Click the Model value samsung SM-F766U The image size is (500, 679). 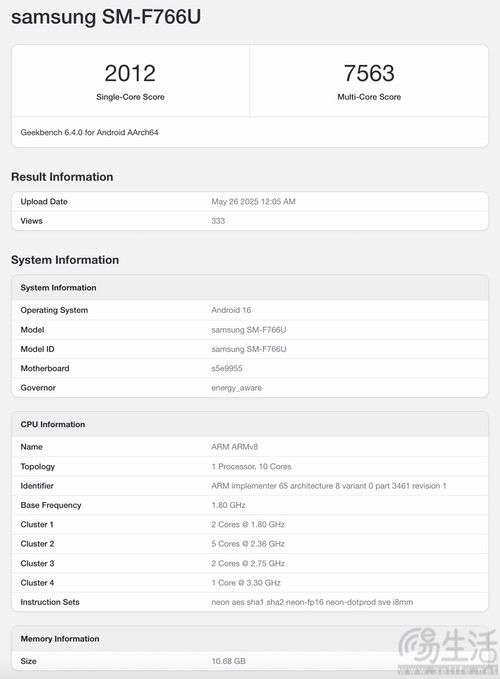[x=249, y=330]
